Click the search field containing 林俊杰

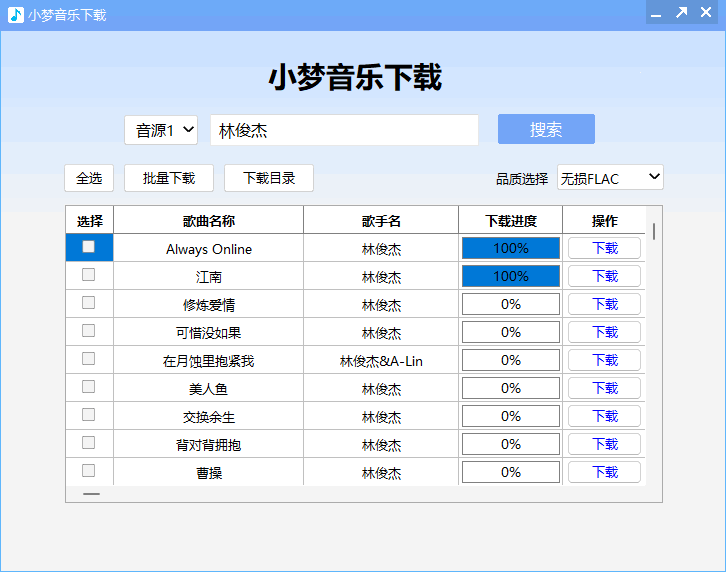(344, 130)
